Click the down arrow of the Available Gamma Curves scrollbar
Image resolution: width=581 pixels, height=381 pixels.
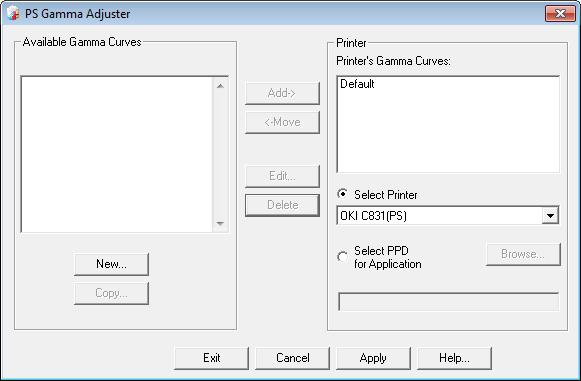click(220, 223)
